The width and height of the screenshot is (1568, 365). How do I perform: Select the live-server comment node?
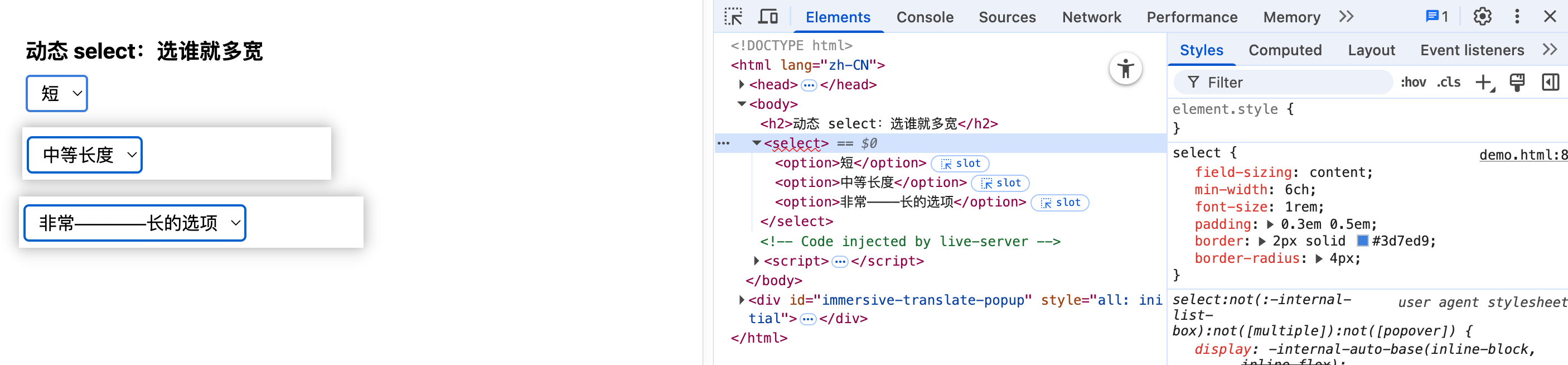(x=910, y=241)
